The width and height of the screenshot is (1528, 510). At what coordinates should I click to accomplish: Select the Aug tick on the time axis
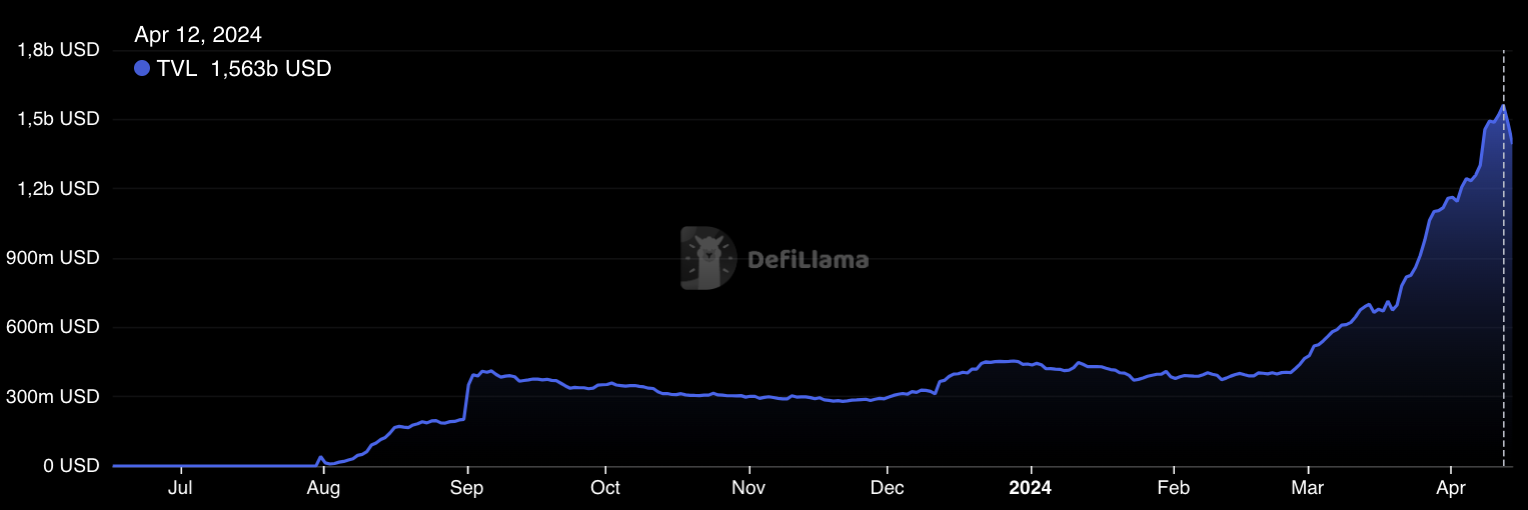(323, 488)
